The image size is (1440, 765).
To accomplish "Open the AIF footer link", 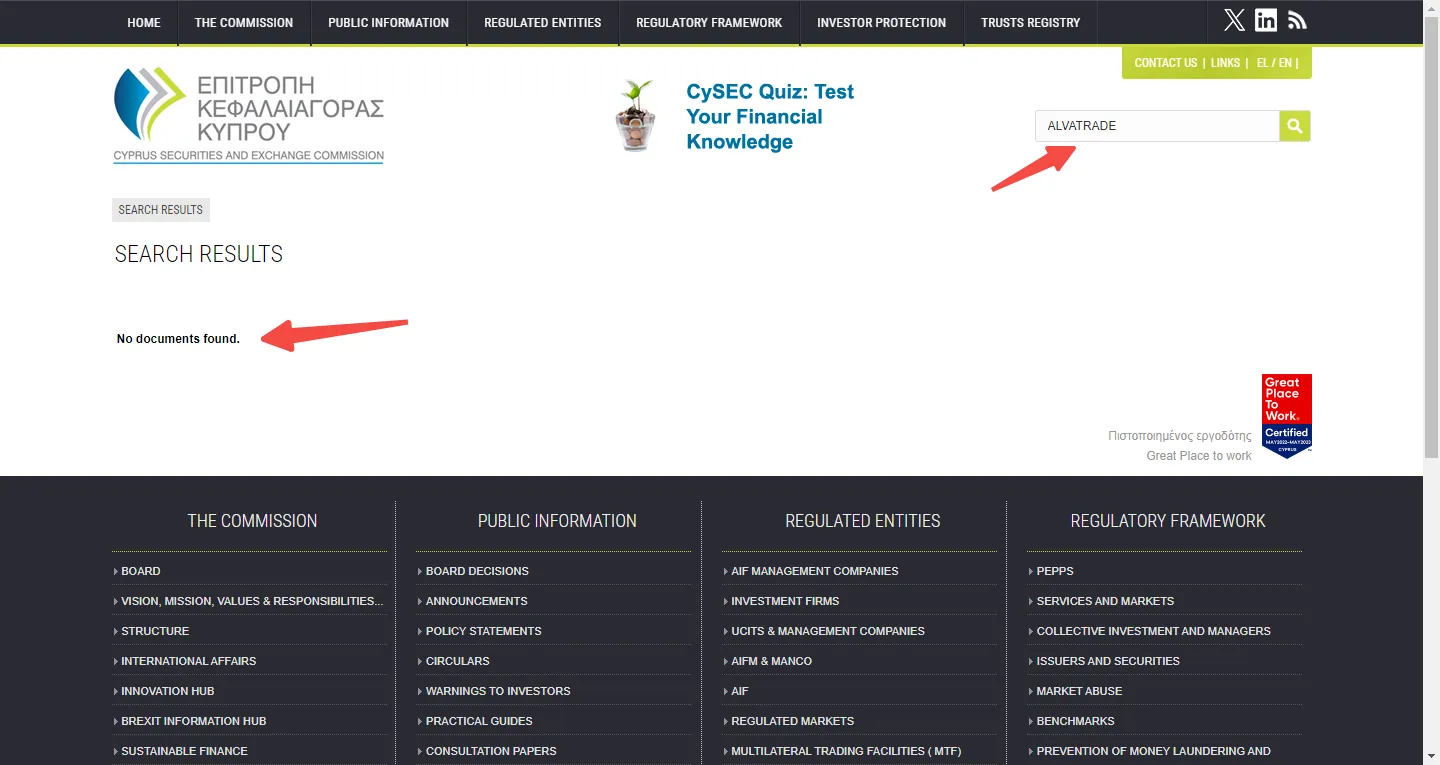I will click(739, 691).
